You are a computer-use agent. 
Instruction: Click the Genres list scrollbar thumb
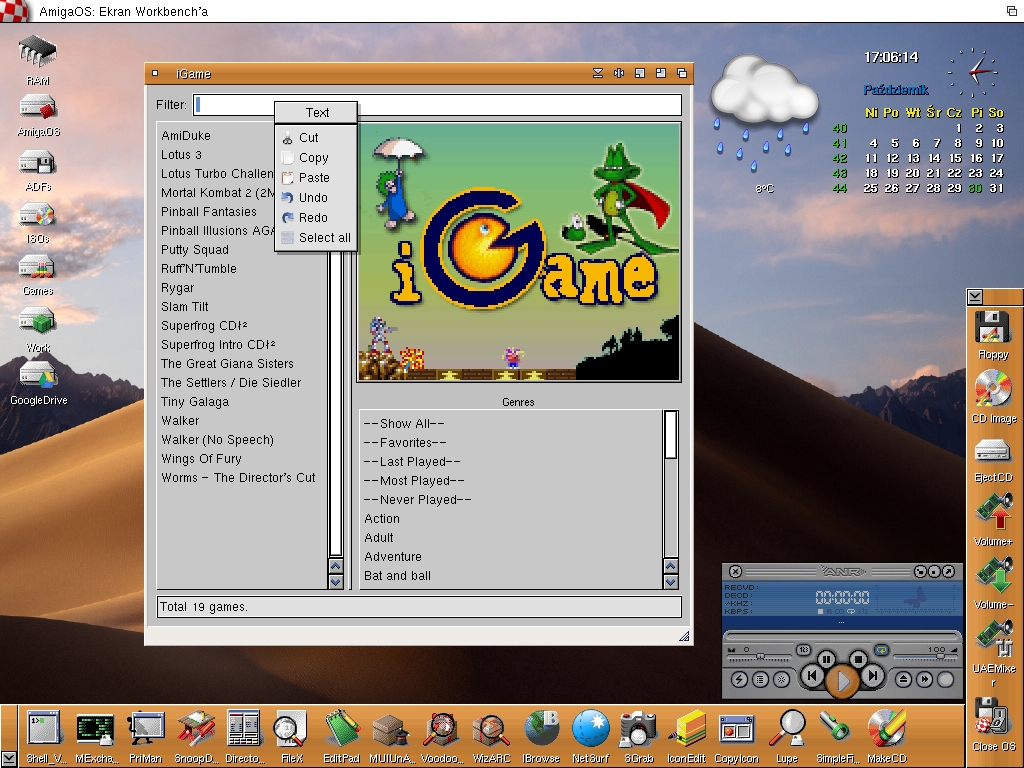point(670,435)
